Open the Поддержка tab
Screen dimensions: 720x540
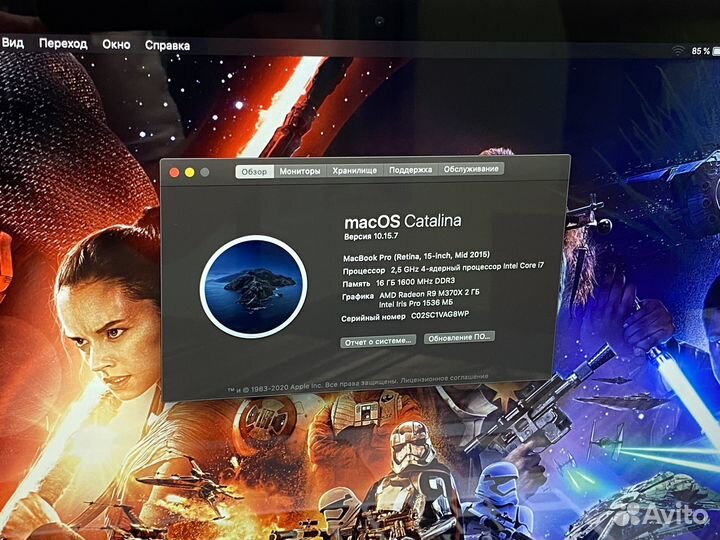(x=411, y=169)
